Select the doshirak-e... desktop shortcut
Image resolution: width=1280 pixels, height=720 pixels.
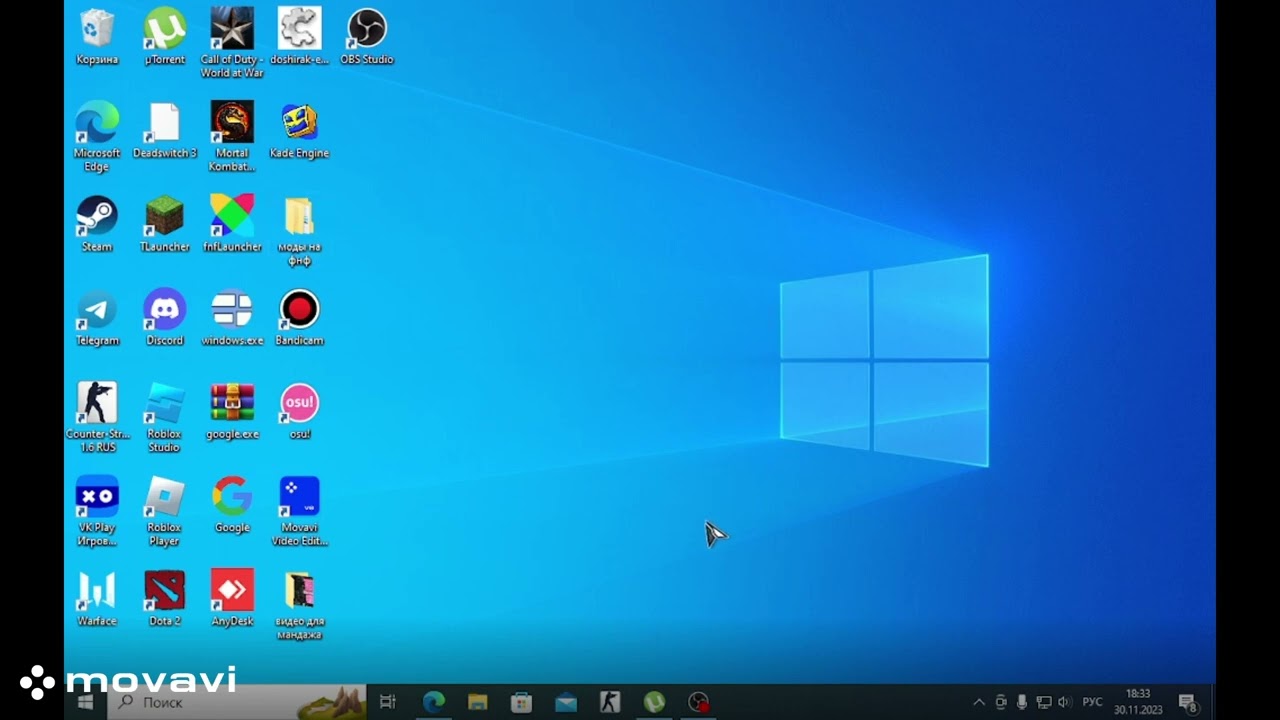point(299,37)
